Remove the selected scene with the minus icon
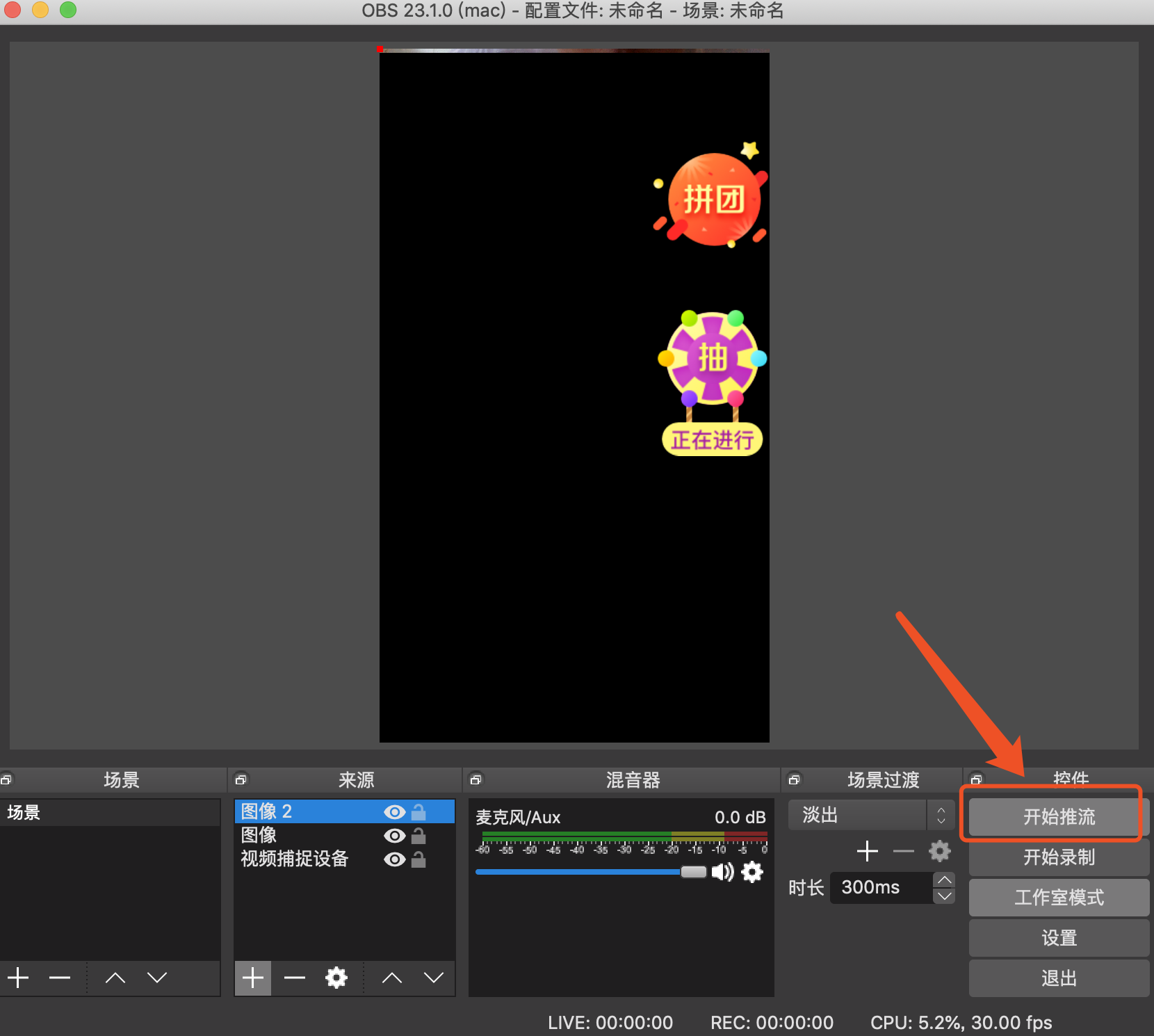The image size is (1154, 1036). pos(60,978)
